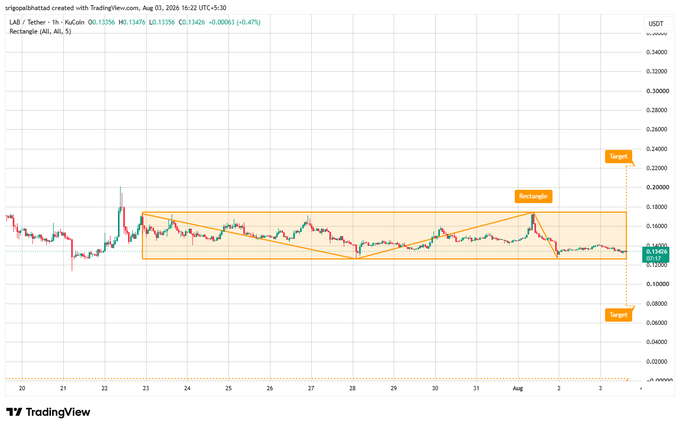Click the date label 25 on time axis
The image size is (680, 428).
tap(229, 388)
